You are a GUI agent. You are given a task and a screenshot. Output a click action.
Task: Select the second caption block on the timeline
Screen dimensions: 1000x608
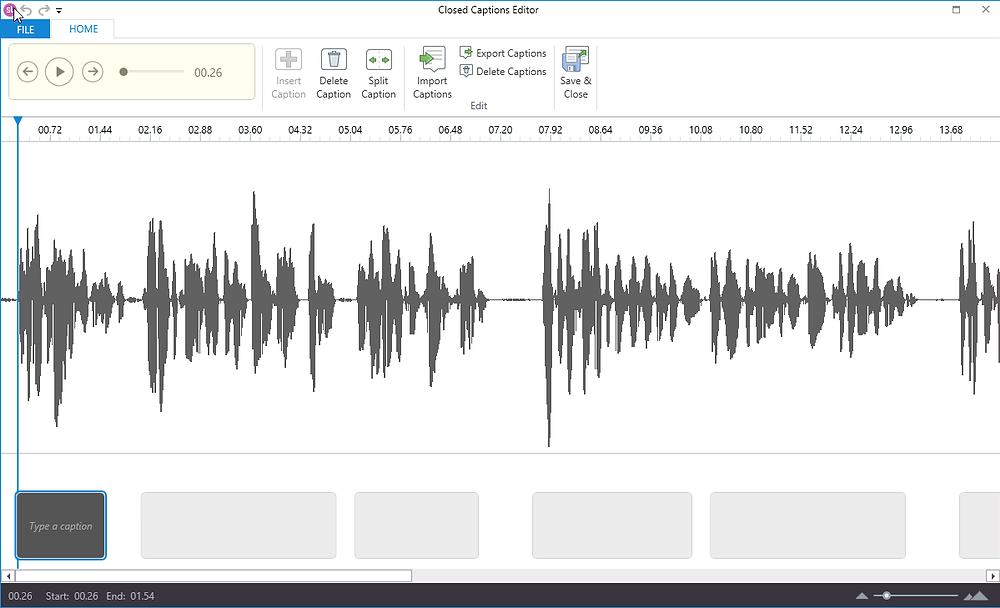click(239, 526)
